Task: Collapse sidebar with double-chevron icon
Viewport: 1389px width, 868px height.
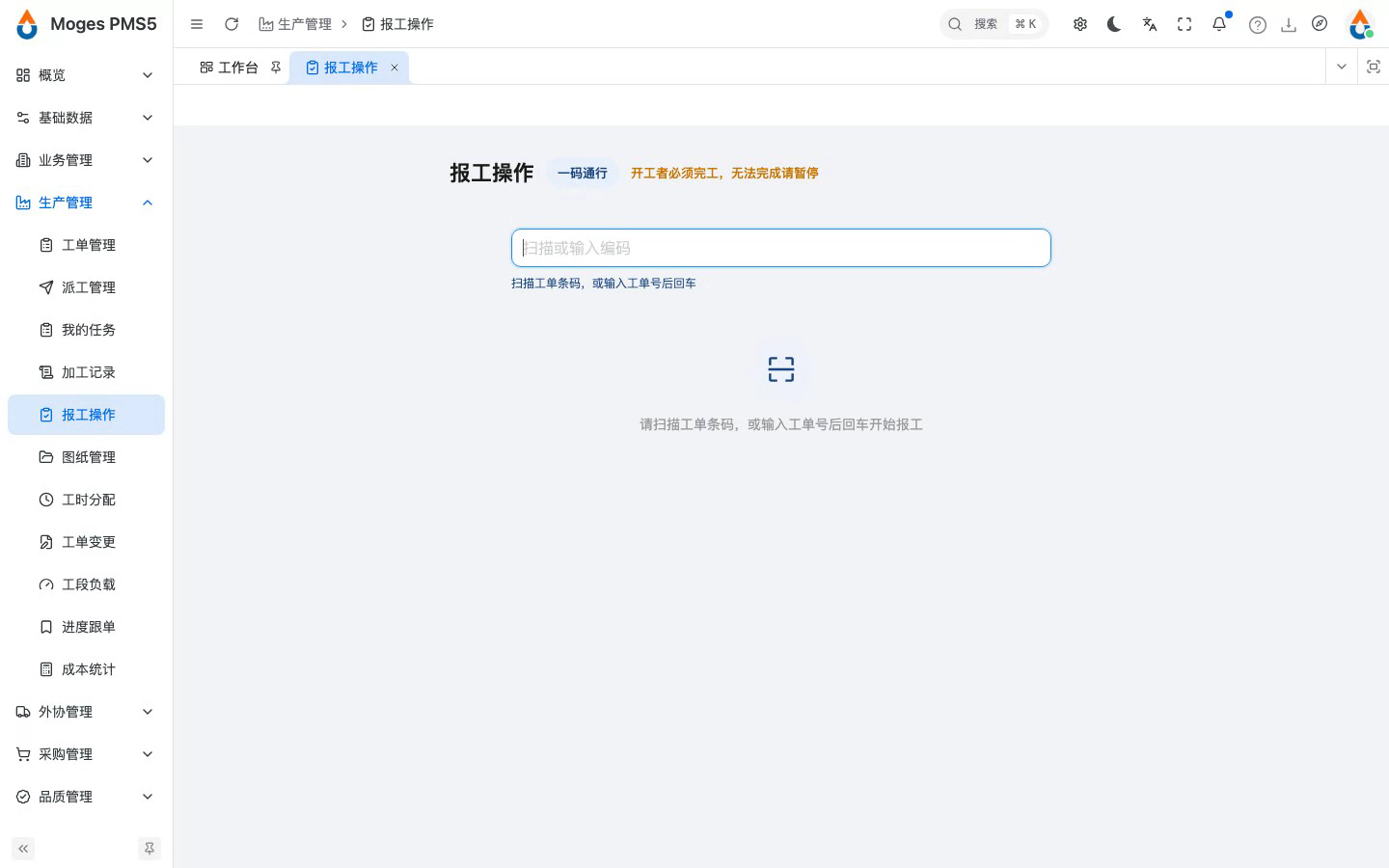Action: point(23,849)
